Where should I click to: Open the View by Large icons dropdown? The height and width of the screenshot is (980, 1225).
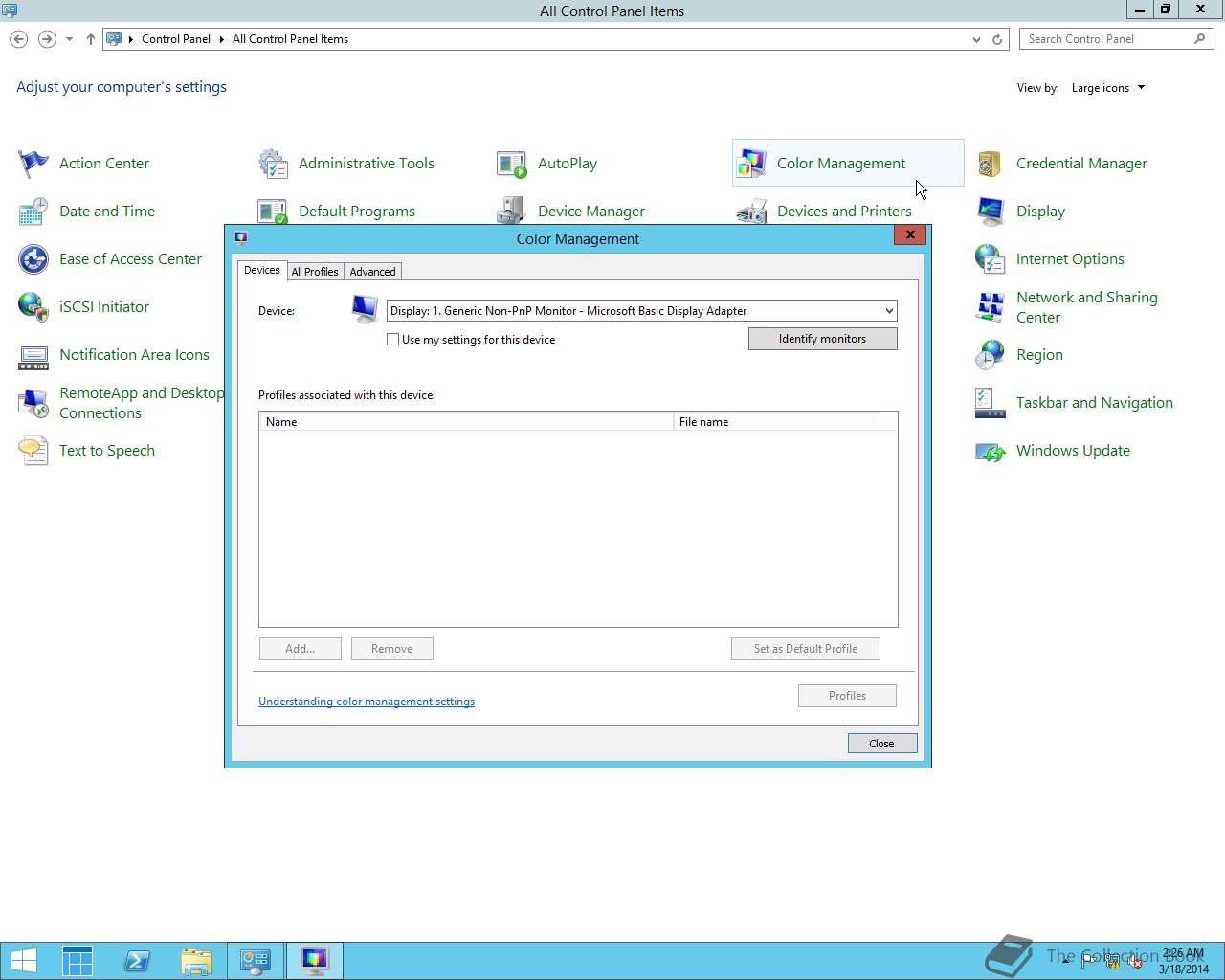click(1108, 88)
